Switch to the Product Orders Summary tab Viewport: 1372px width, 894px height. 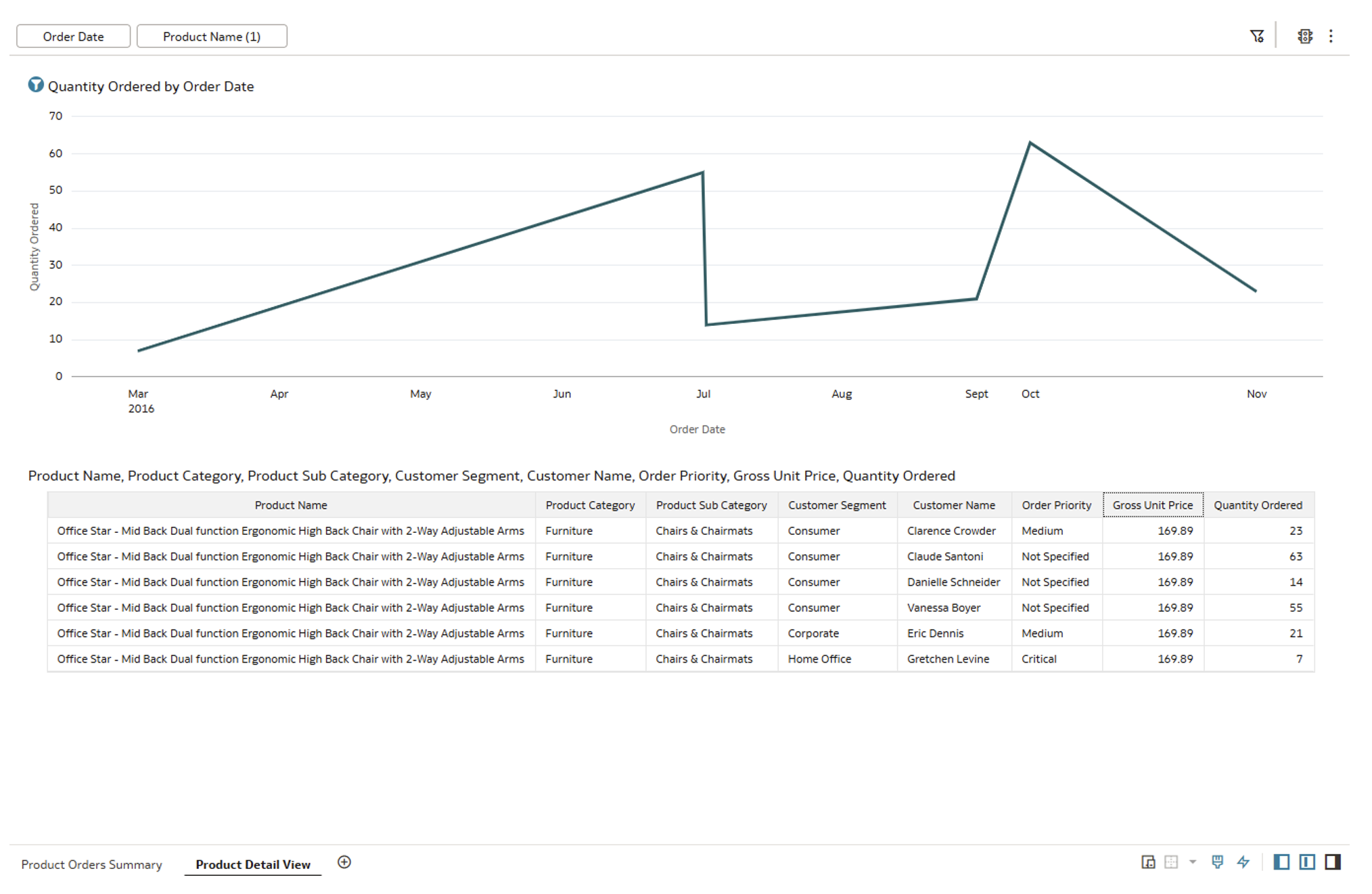[x=92, y=864]
